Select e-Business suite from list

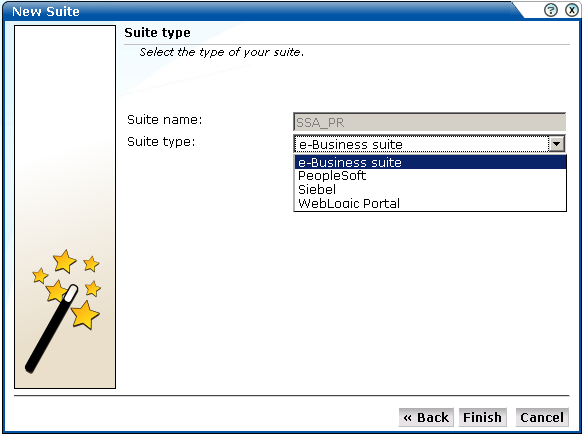point(430,162)
